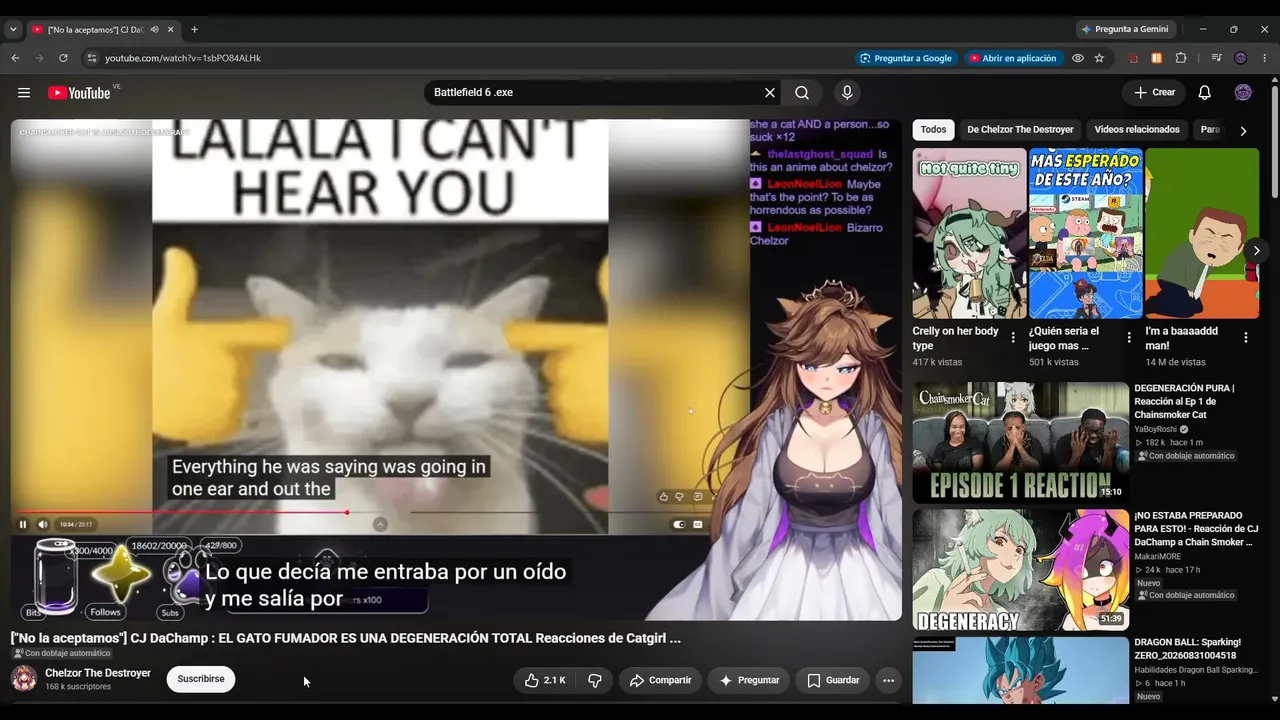Open the Degeneracy thumbnail video

1020,570
